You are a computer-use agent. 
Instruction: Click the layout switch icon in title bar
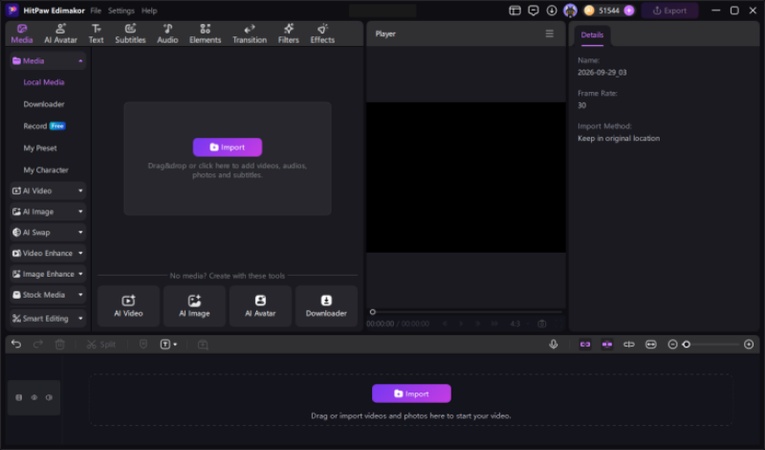515,10
